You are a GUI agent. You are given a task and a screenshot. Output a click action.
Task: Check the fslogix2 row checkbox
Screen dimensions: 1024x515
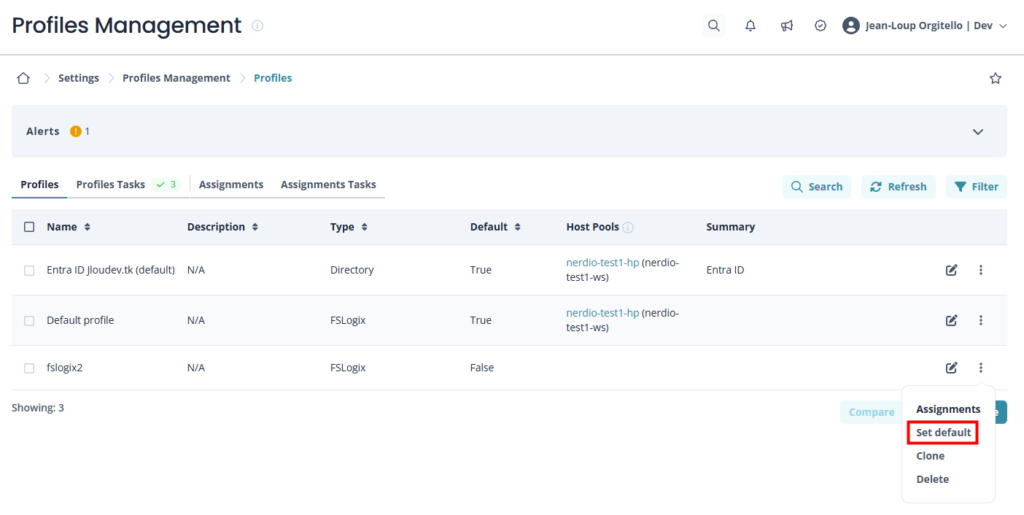coord(29,368)
